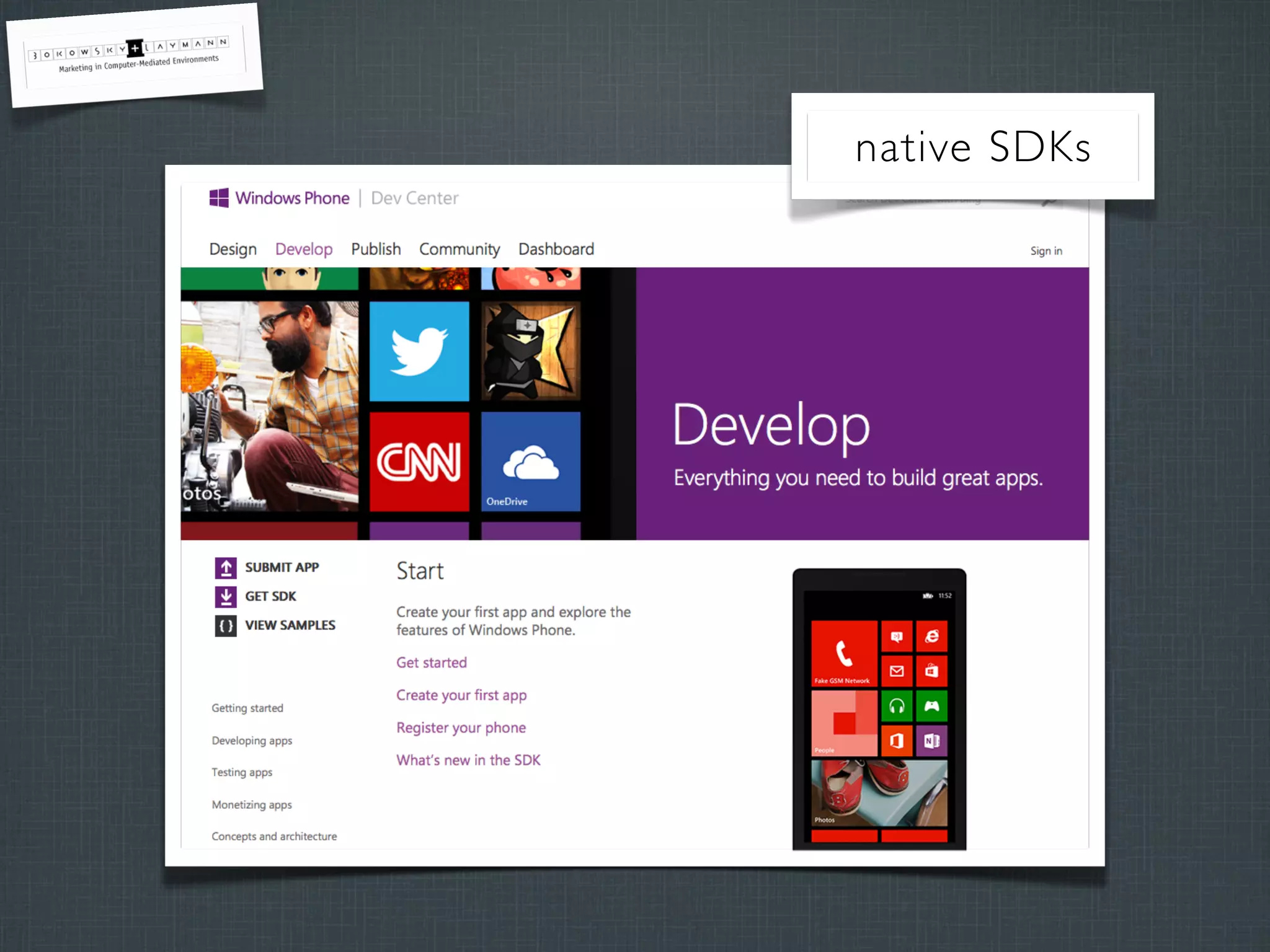Screen dimensions: 1270x952
Task: Tap the mail envelope tile on phone
Action: pos(897,671)
